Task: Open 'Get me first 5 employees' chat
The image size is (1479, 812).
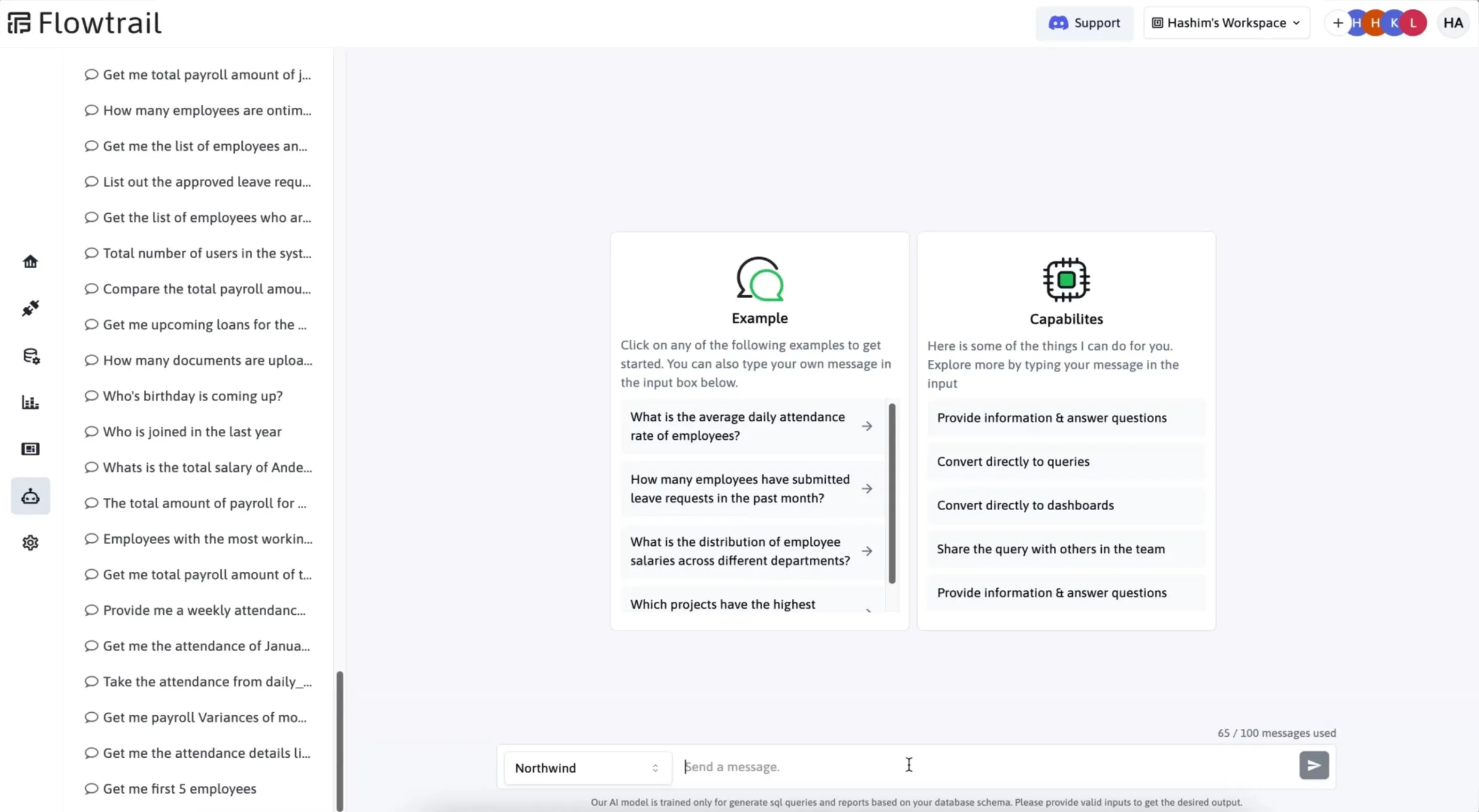Action: pos(179,789)
